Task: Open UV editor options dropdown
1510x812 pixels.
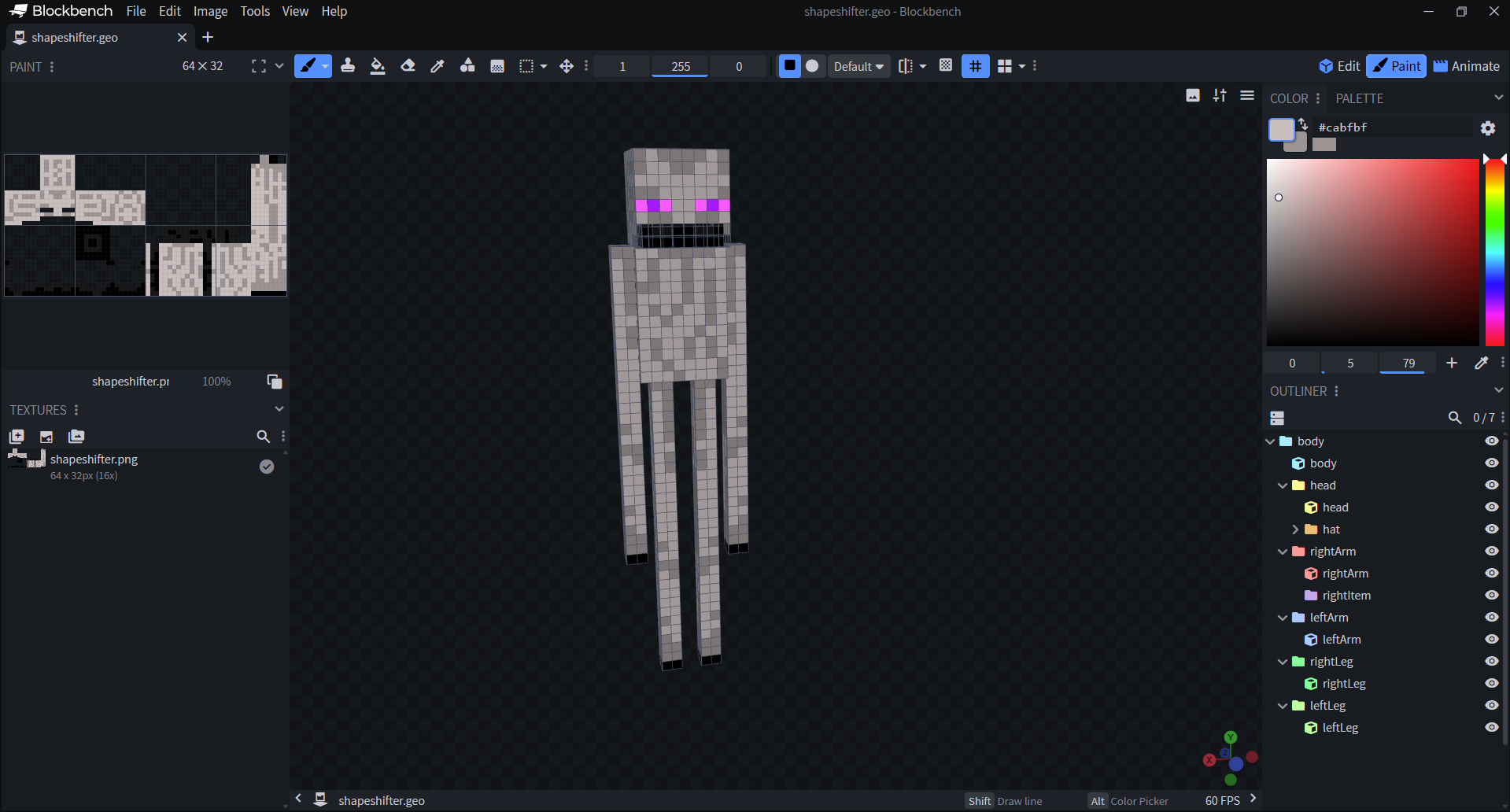Action: pyautogui.click(x=279, y=66)
